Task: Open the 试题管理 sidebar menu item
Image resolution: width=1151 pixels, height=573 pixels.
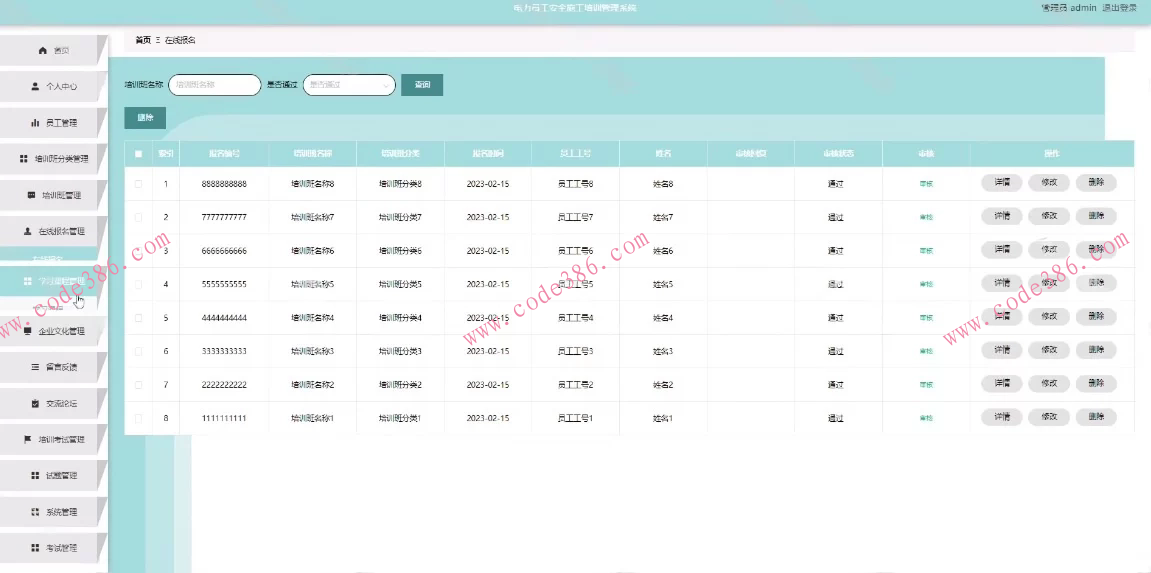Action: [60, 476]
